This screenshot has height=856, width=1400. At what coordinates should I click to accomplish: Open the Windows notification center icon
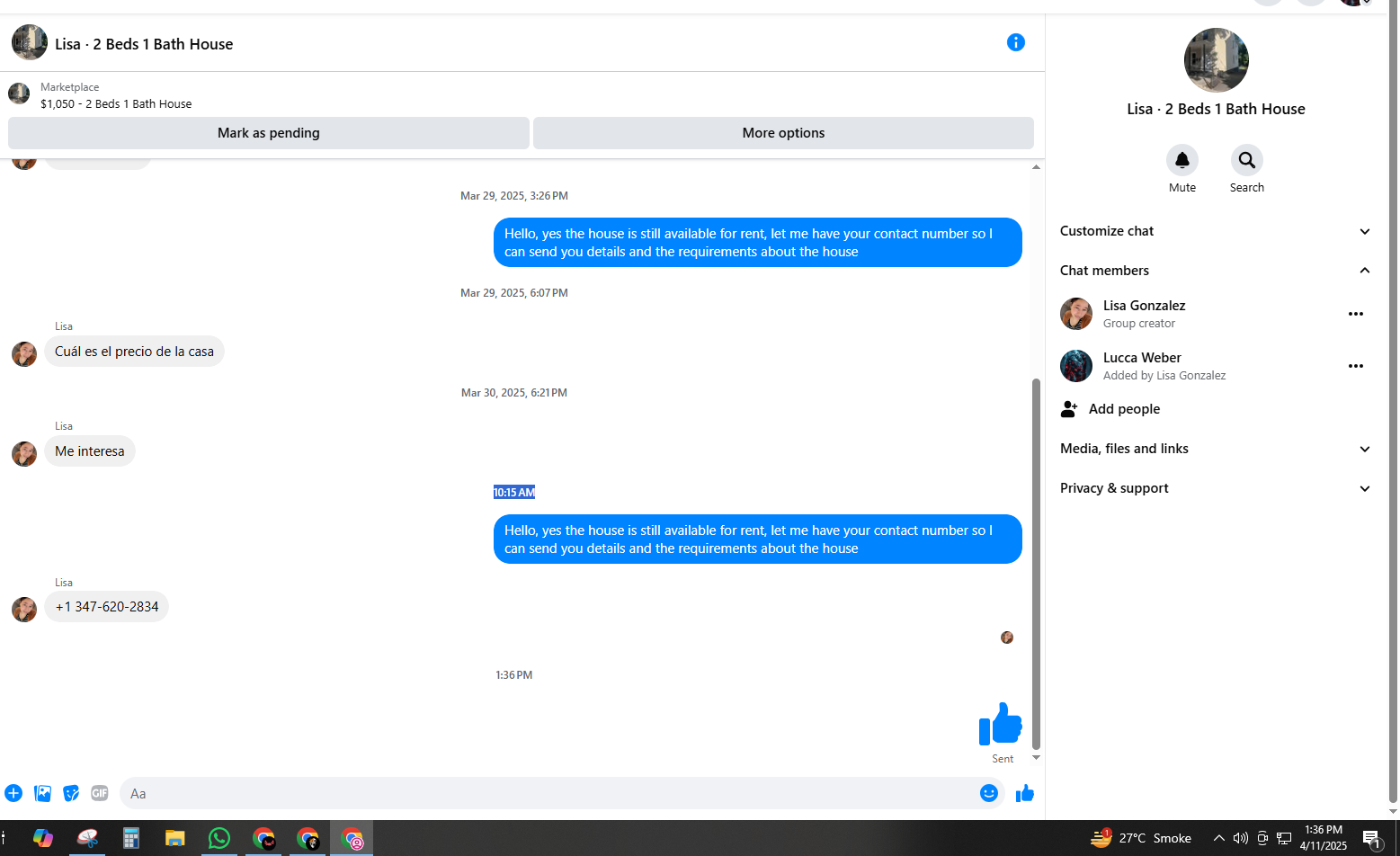1372,839
